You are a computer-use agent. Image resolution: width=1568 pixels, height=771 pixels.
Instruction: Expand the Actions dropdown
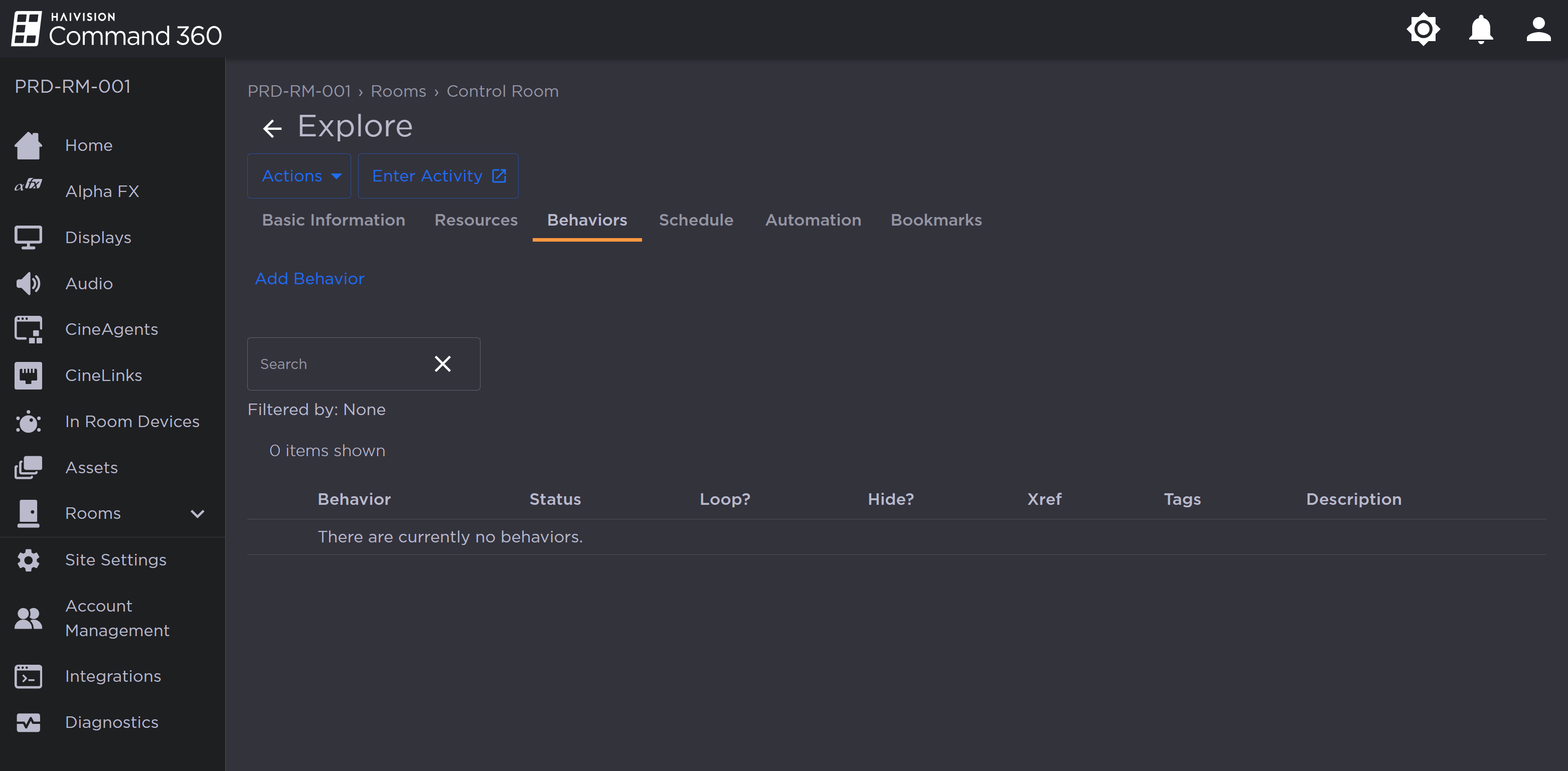(298, 176)
